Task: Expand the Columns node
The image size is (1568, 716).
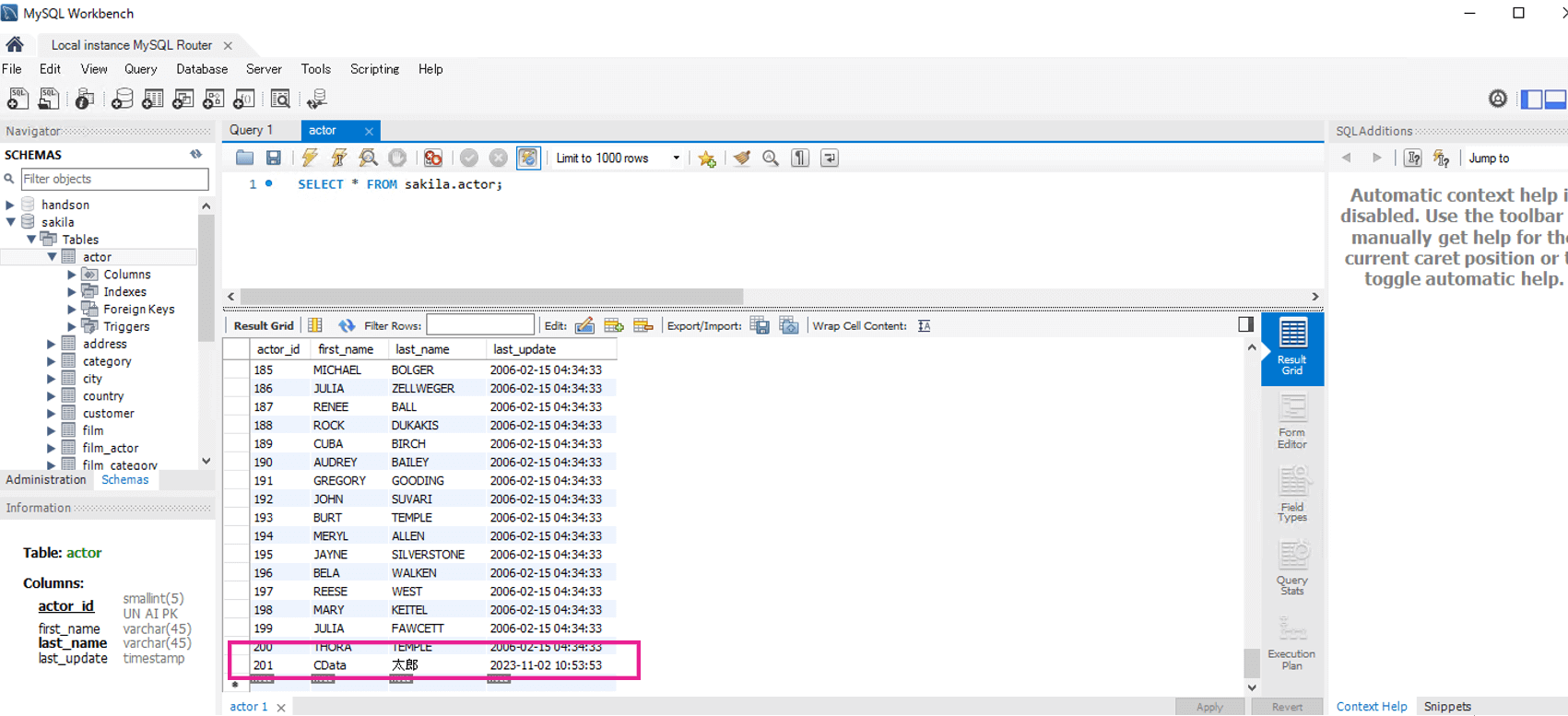Action: [x=72, y=275]
